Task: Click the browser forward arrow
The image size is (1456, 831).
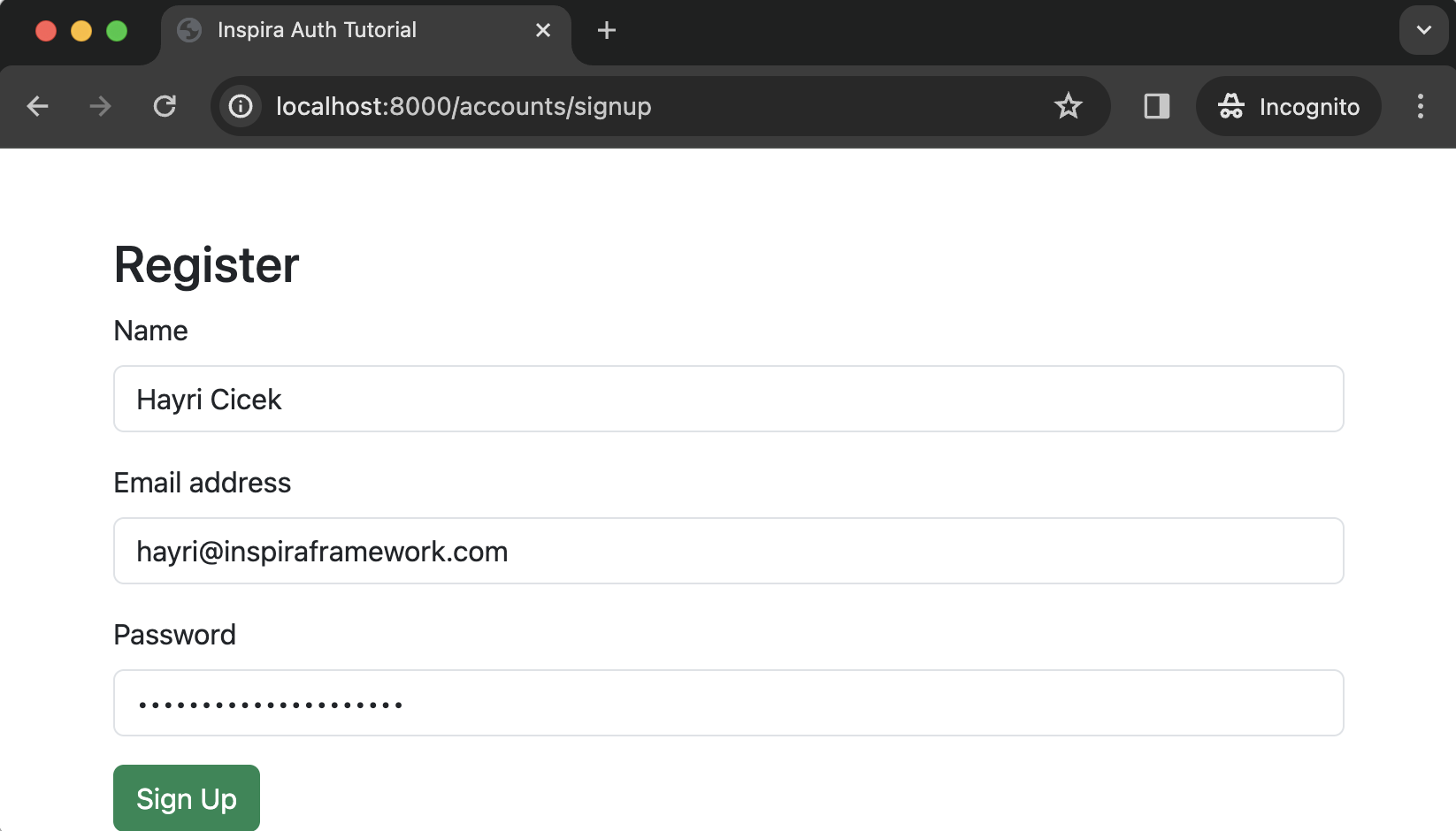Action: point(101,107)
